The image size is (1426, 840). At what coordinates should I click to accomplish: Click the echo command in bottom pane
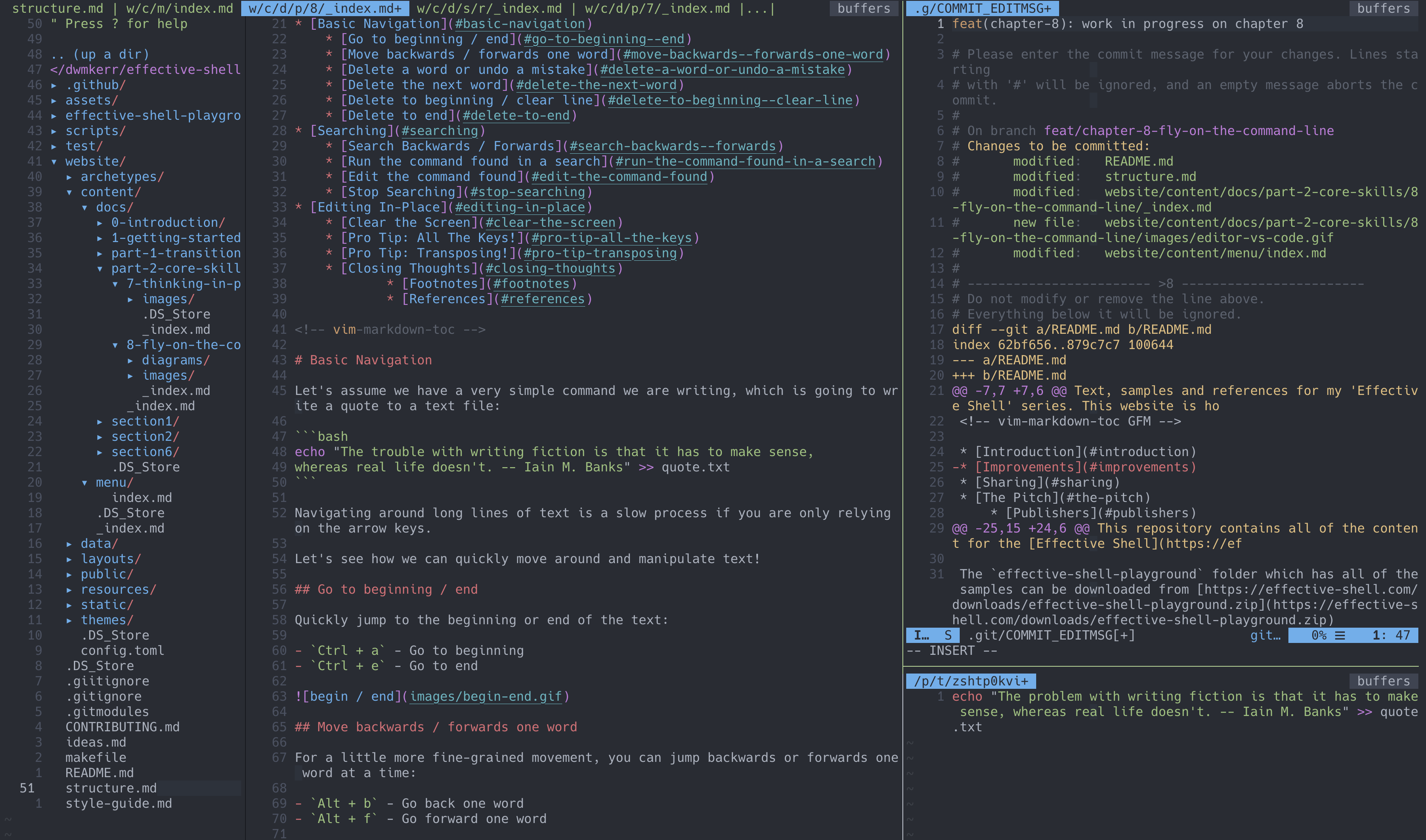click(x=967, y=696)
